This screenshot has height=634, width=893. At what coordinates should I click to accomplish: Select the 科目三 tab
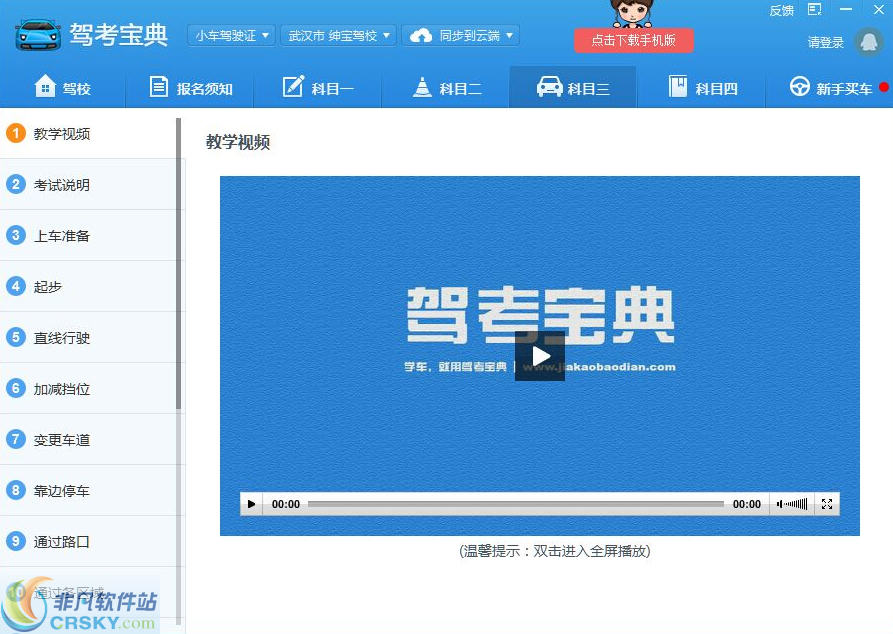573,88
